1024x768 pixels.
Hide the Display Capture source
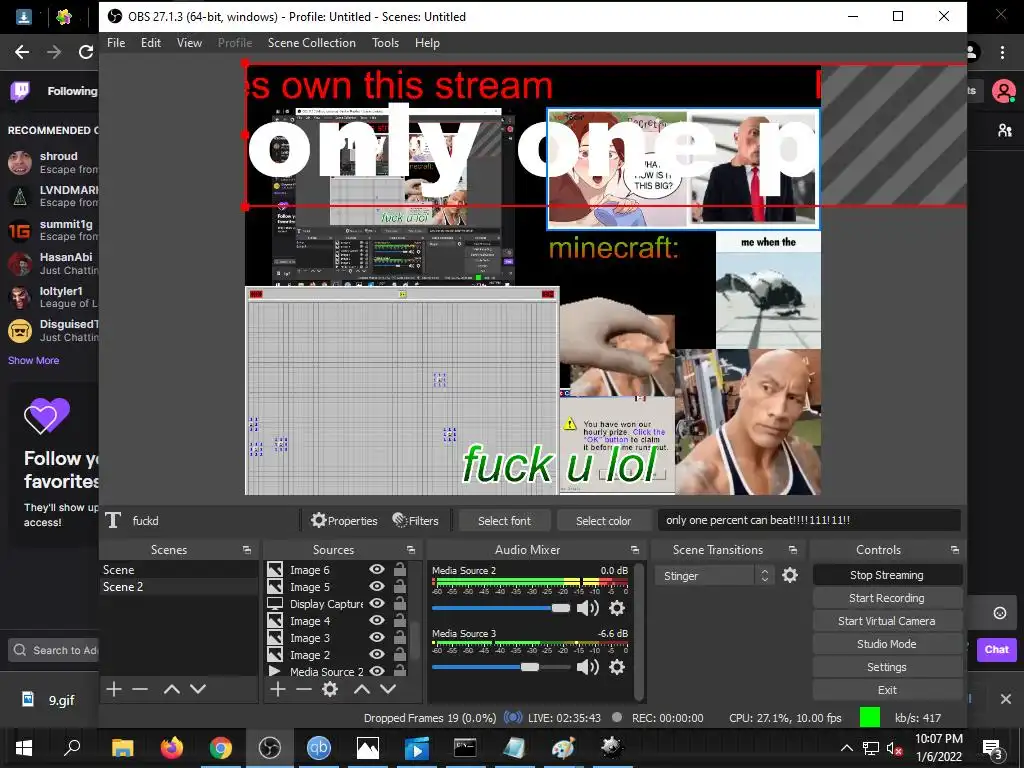377,603
